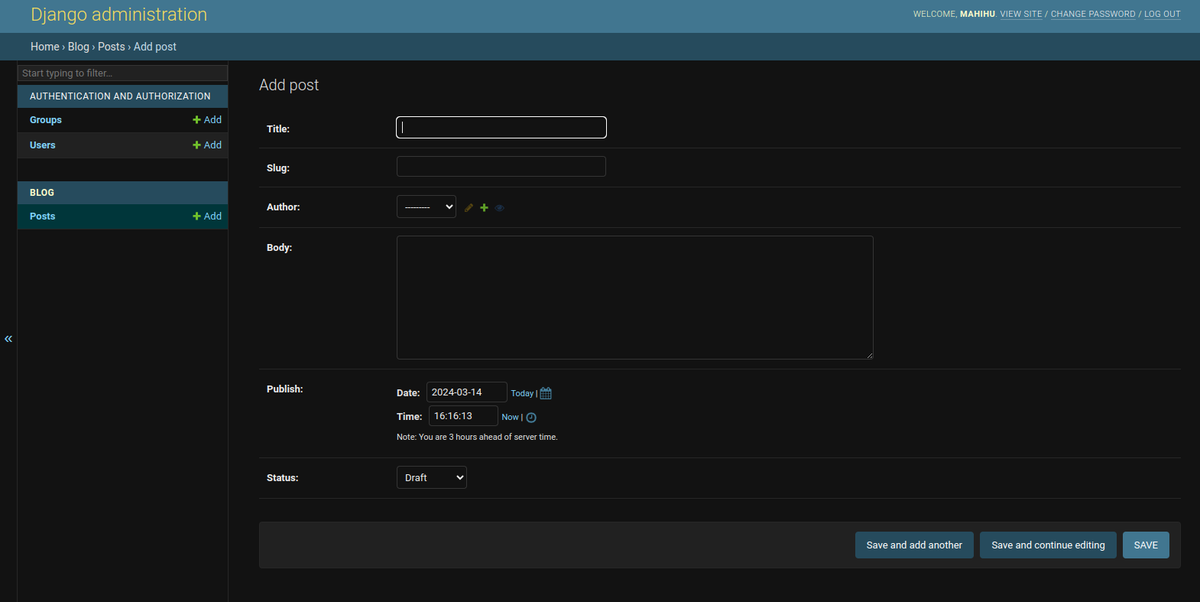Viewport: 1200px width, 602px height.
Task: Go to Home in the breadcrumbs
Action: tap(45, 47)
